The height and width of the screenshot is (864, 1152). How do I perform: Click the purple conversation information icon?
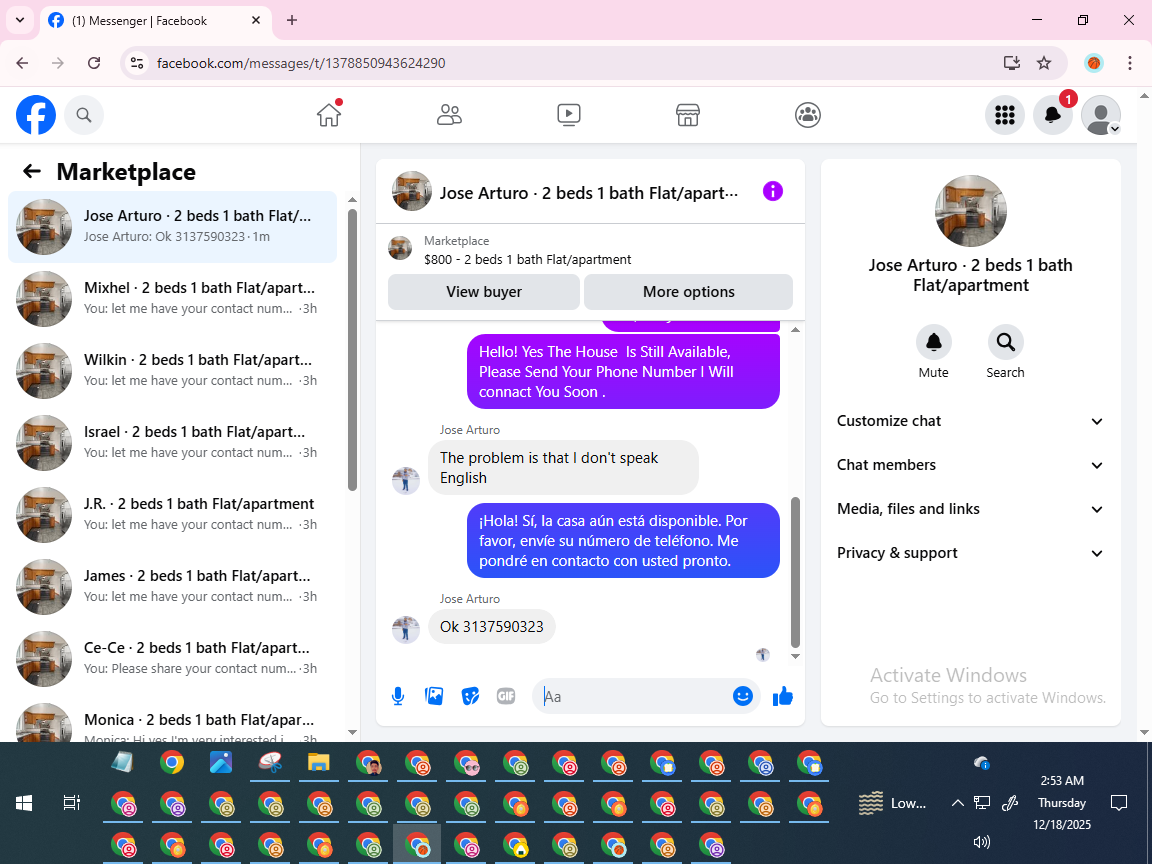pos(773,192)
